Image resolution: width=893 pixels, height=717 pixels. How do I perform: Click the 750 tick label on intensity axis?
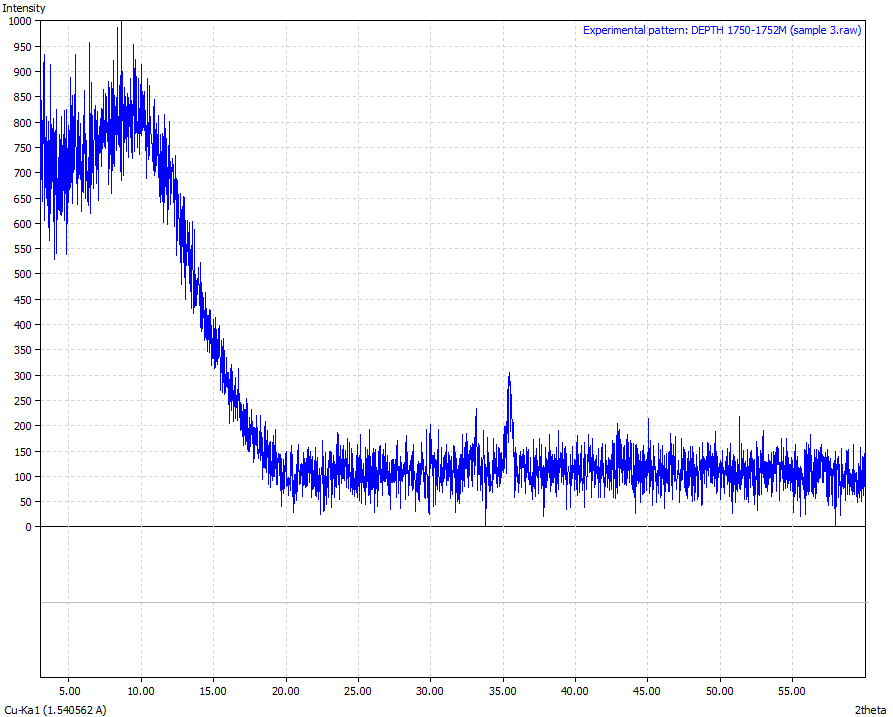pyautogui.click(x=22, y=147)
